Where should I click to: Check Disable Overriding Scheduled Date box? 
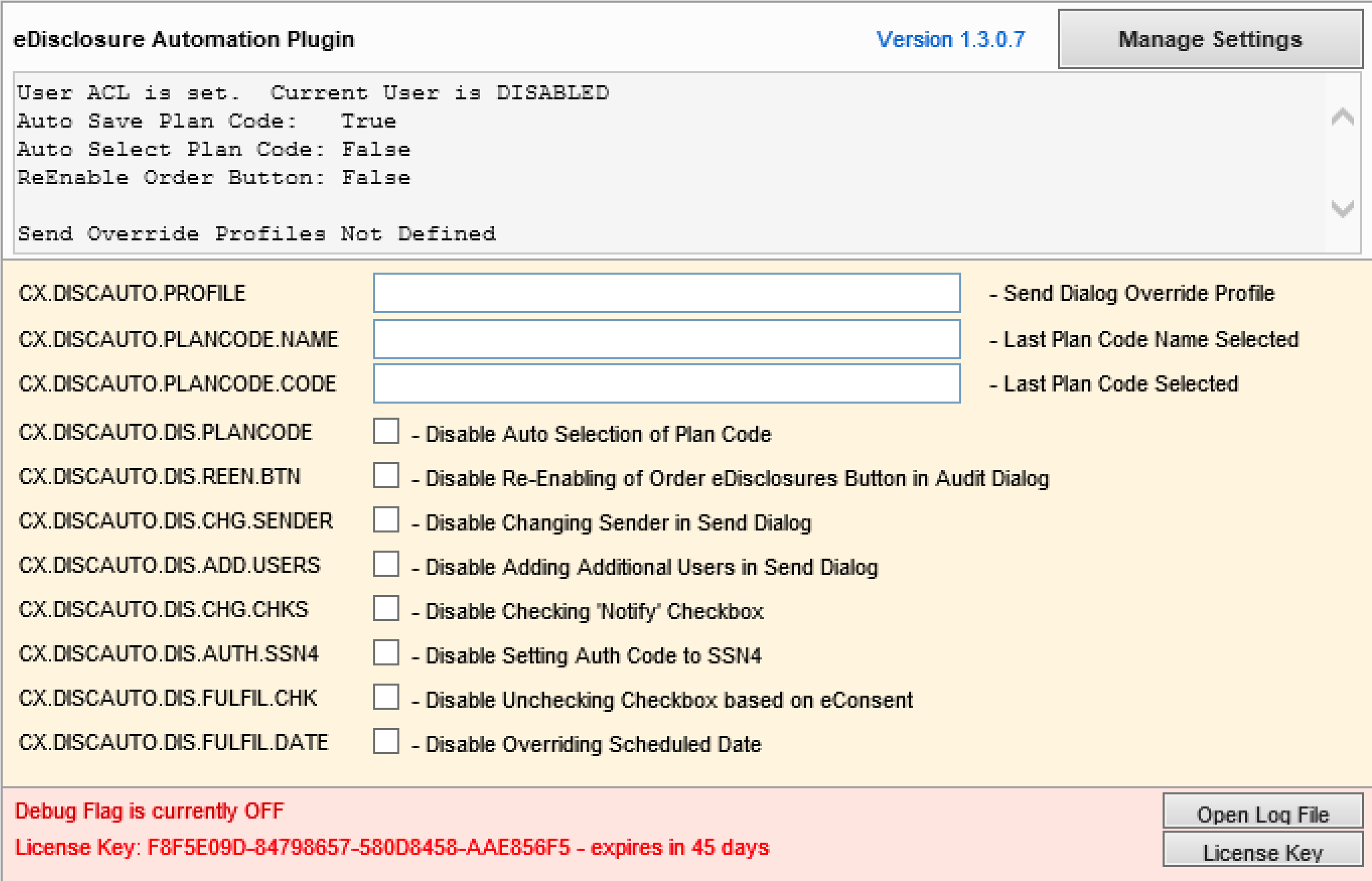coord(387,742)
